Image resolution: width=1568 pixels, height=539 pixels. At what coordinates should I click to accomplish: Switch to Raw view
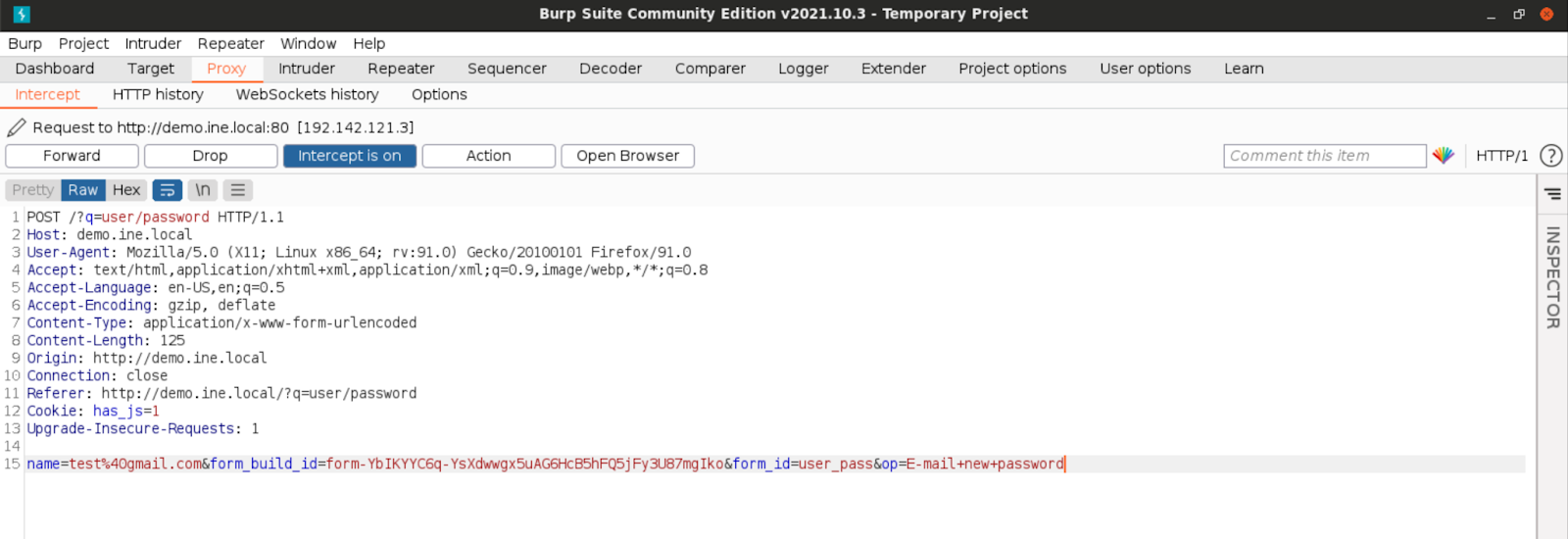[x=83, y=190]
